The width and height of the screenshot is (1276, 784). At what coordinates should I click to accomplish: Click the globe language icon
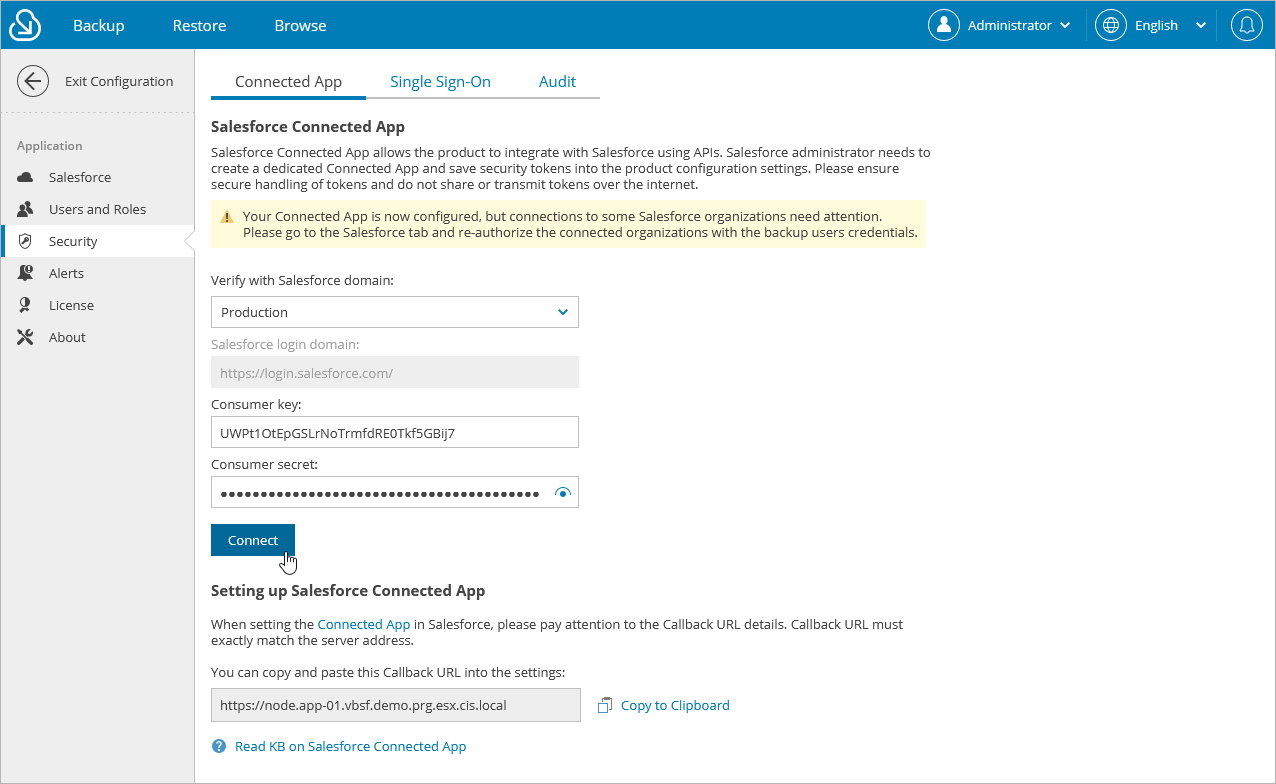tap(1111, 25)
